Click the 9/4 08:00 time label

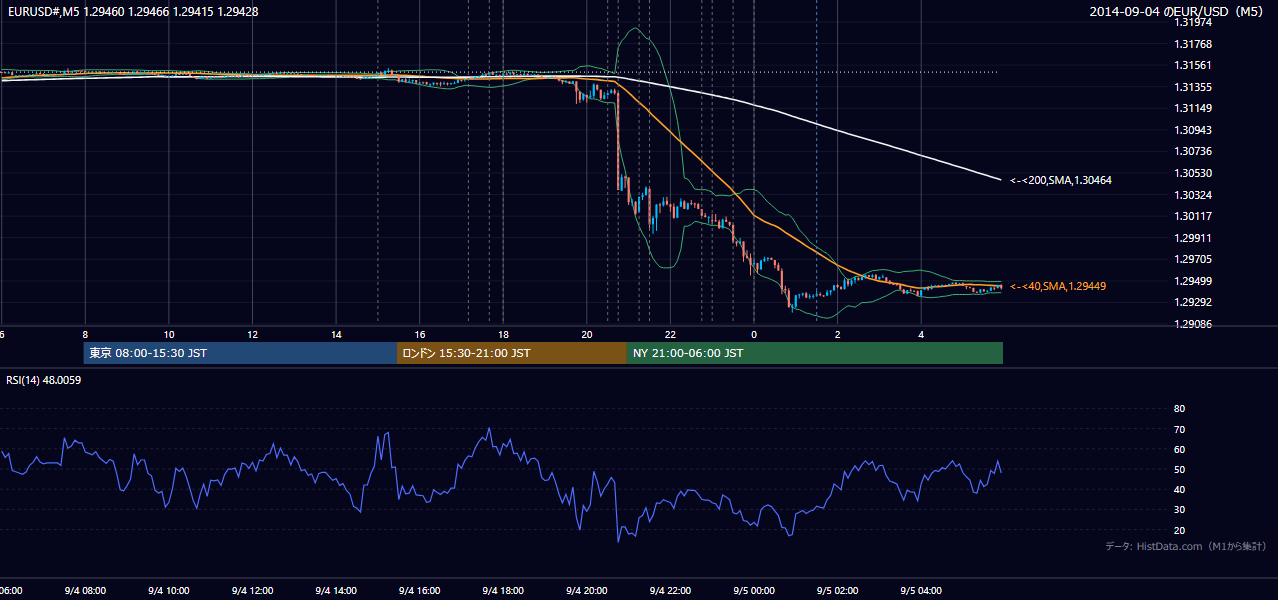[x=85, y=591]
